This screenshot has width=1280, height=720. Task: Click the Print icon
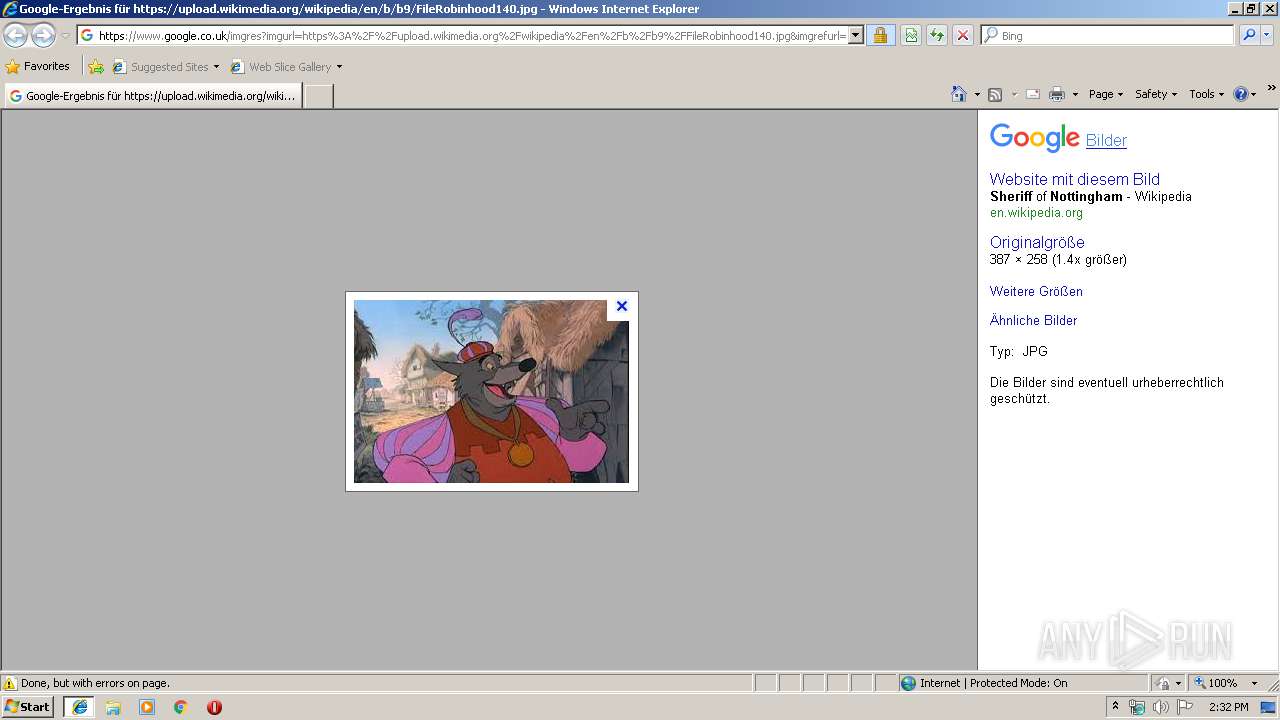click(1057, 94)
